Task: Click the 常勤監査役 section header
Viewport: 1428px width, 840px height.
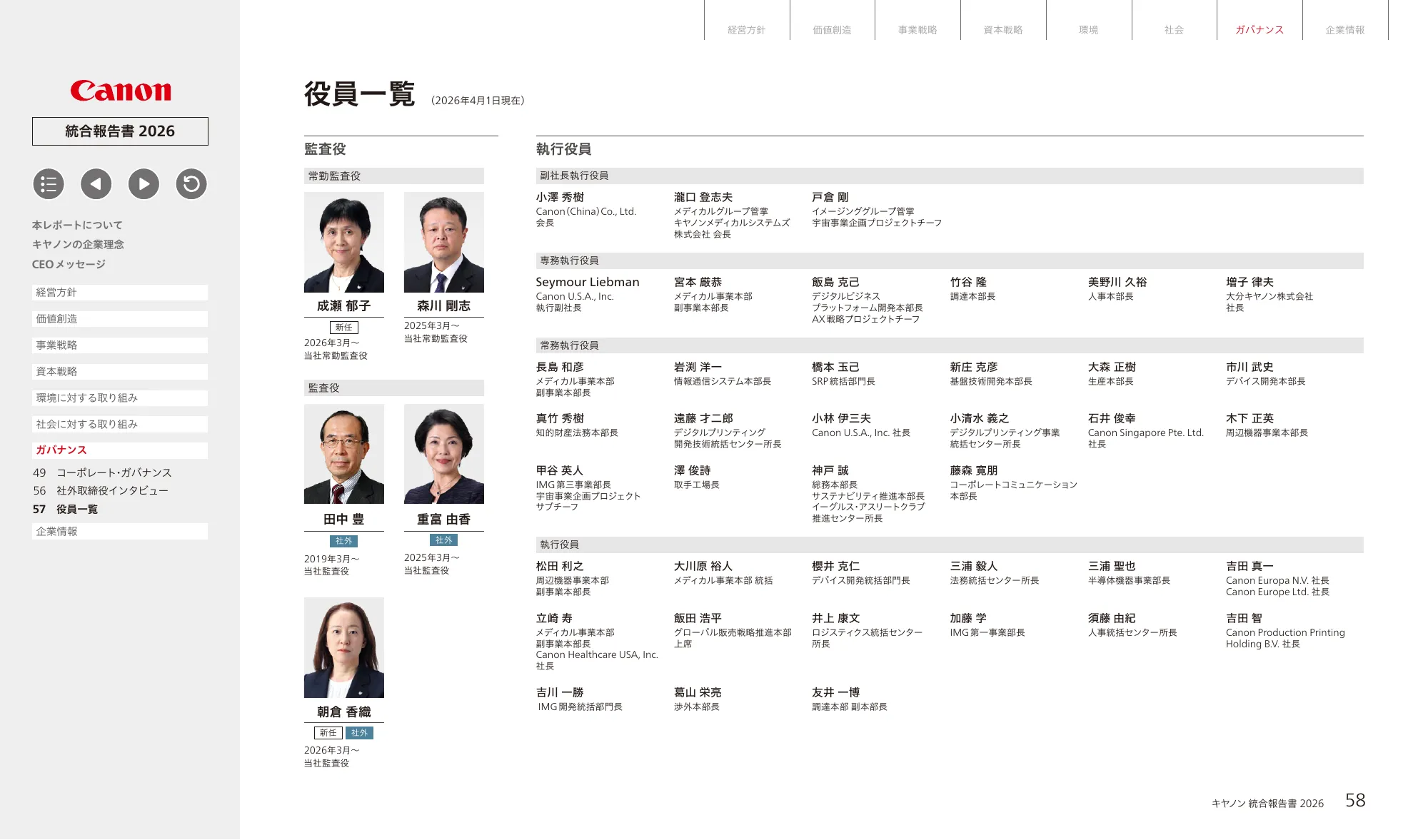Action: point(394,176)
